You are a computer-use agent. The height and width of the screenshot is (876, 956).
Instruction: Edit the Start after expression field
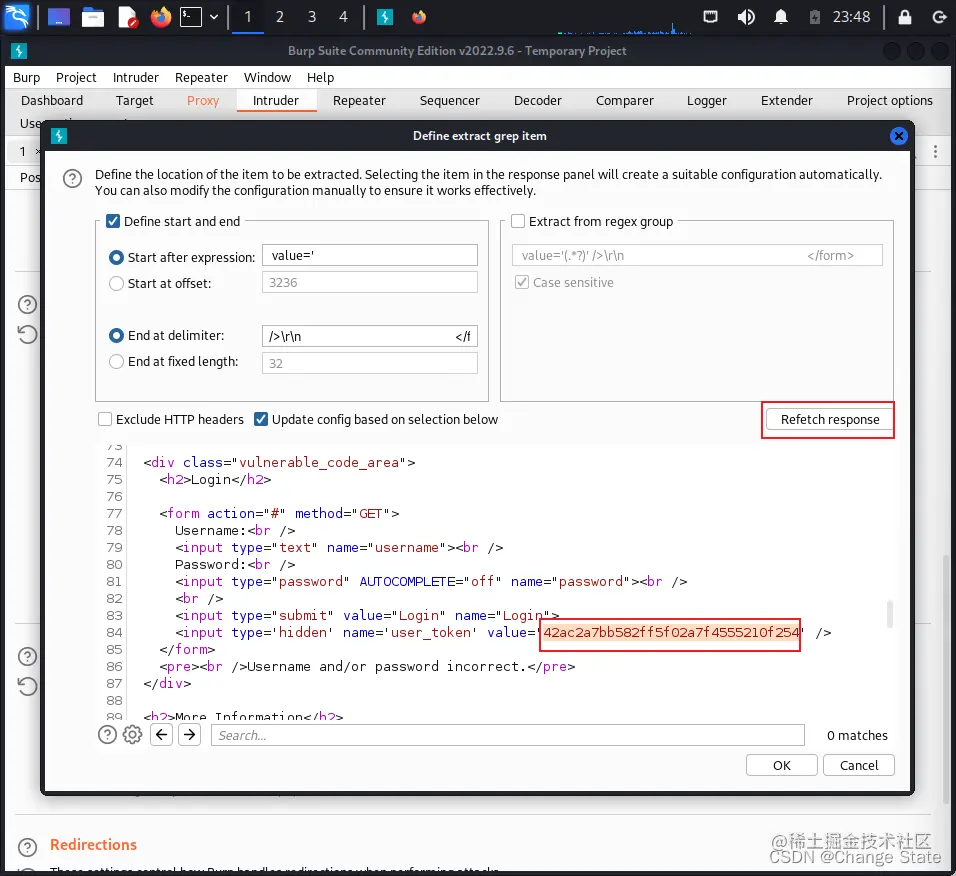pyautogui.click(x=369, y=255)
